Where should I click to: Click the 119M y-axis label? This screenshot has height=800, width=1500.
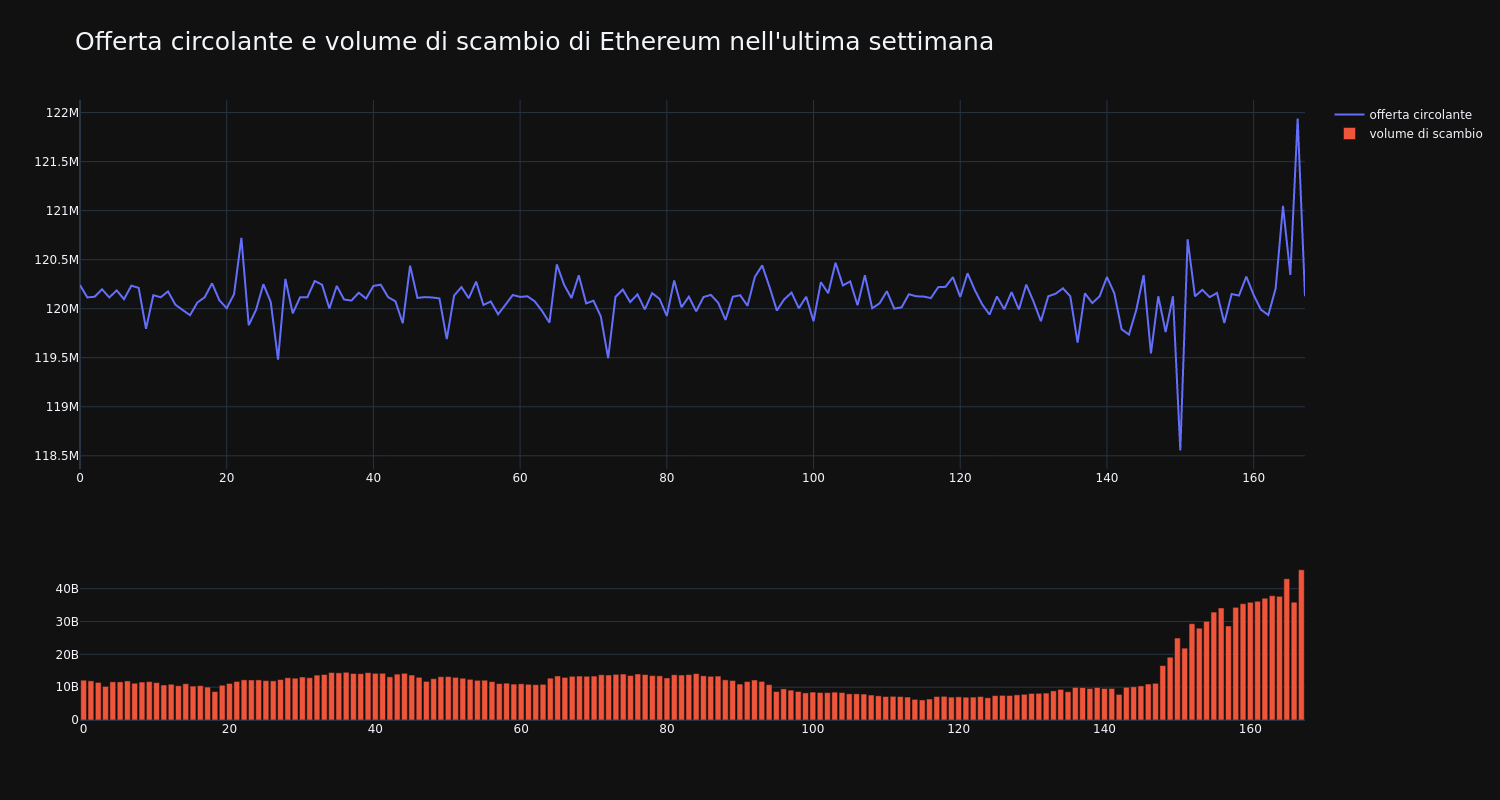tap(62, 407)
